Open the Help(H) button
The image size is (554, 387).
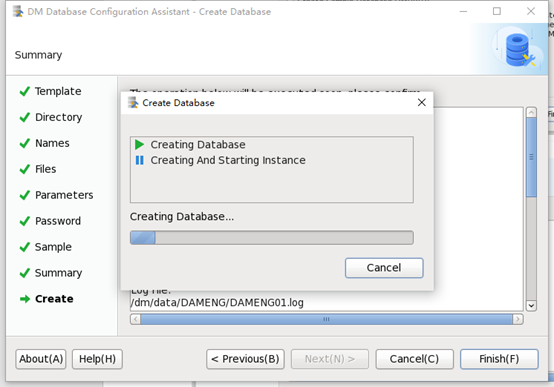(98, 359)
